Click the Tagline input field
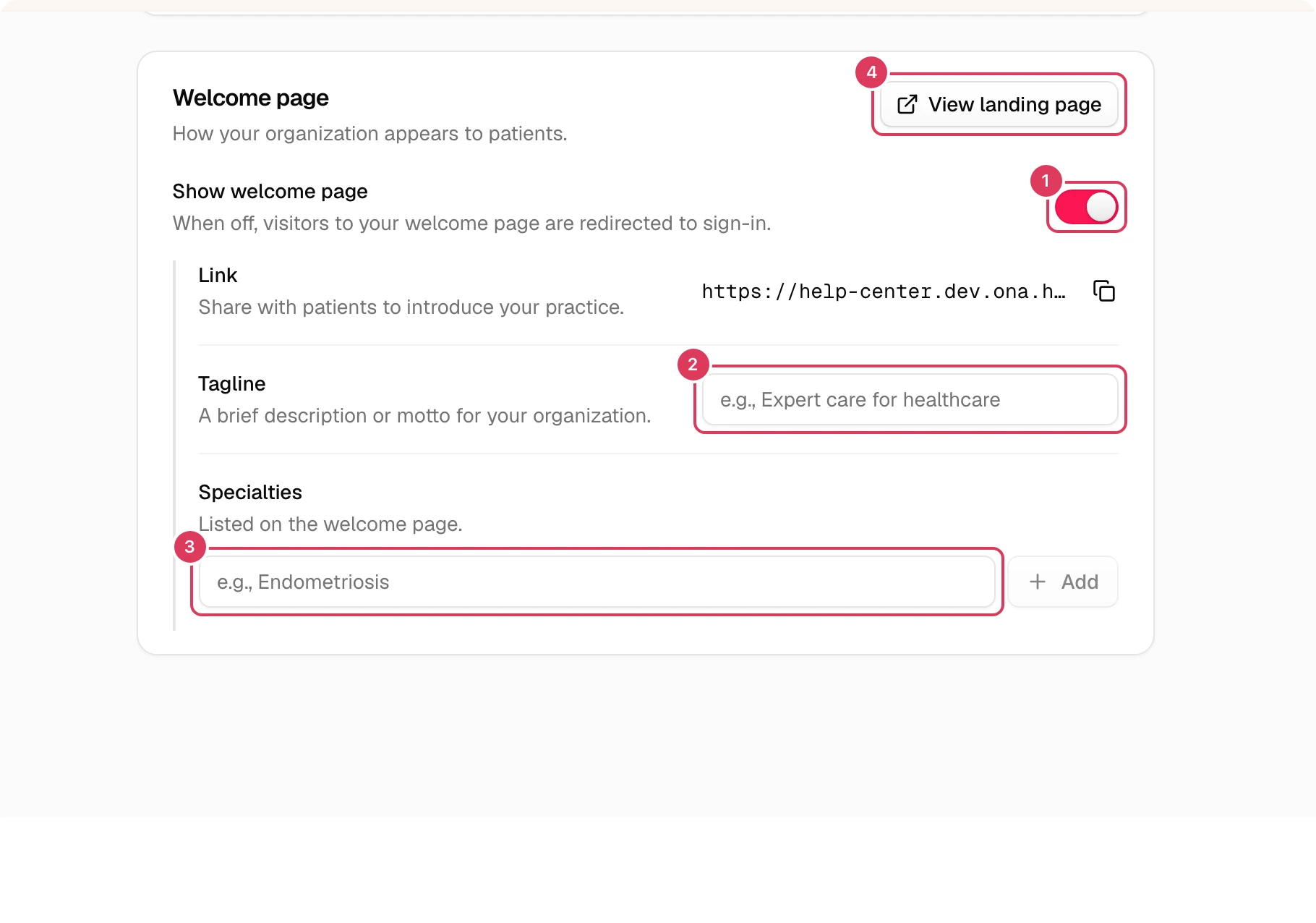 [910, 399]
